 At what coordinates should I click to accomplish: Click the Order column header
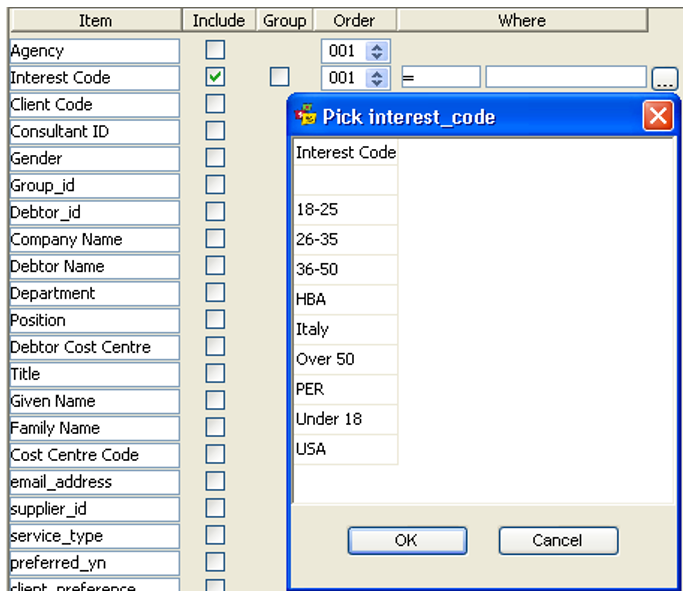(x=355, y=20)
